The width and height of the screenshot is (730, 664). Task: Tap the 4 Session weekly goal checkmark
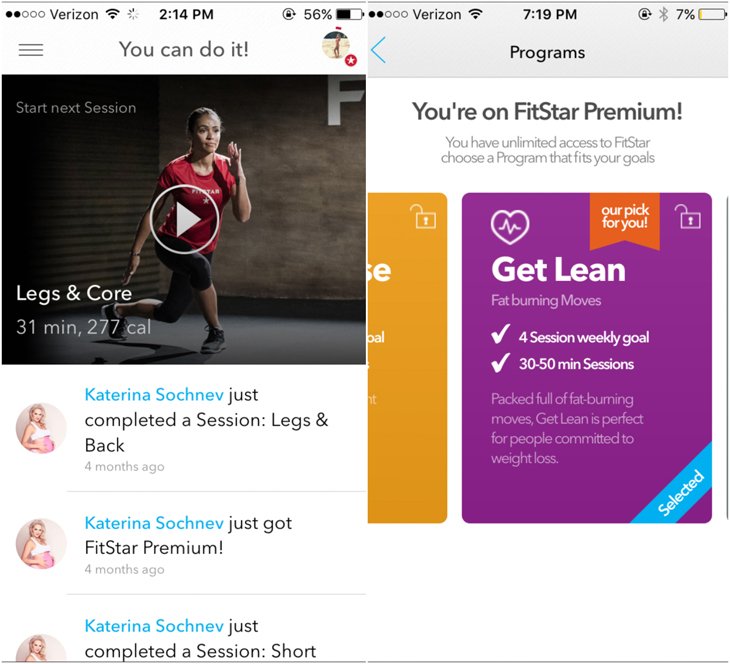point(500,334)
